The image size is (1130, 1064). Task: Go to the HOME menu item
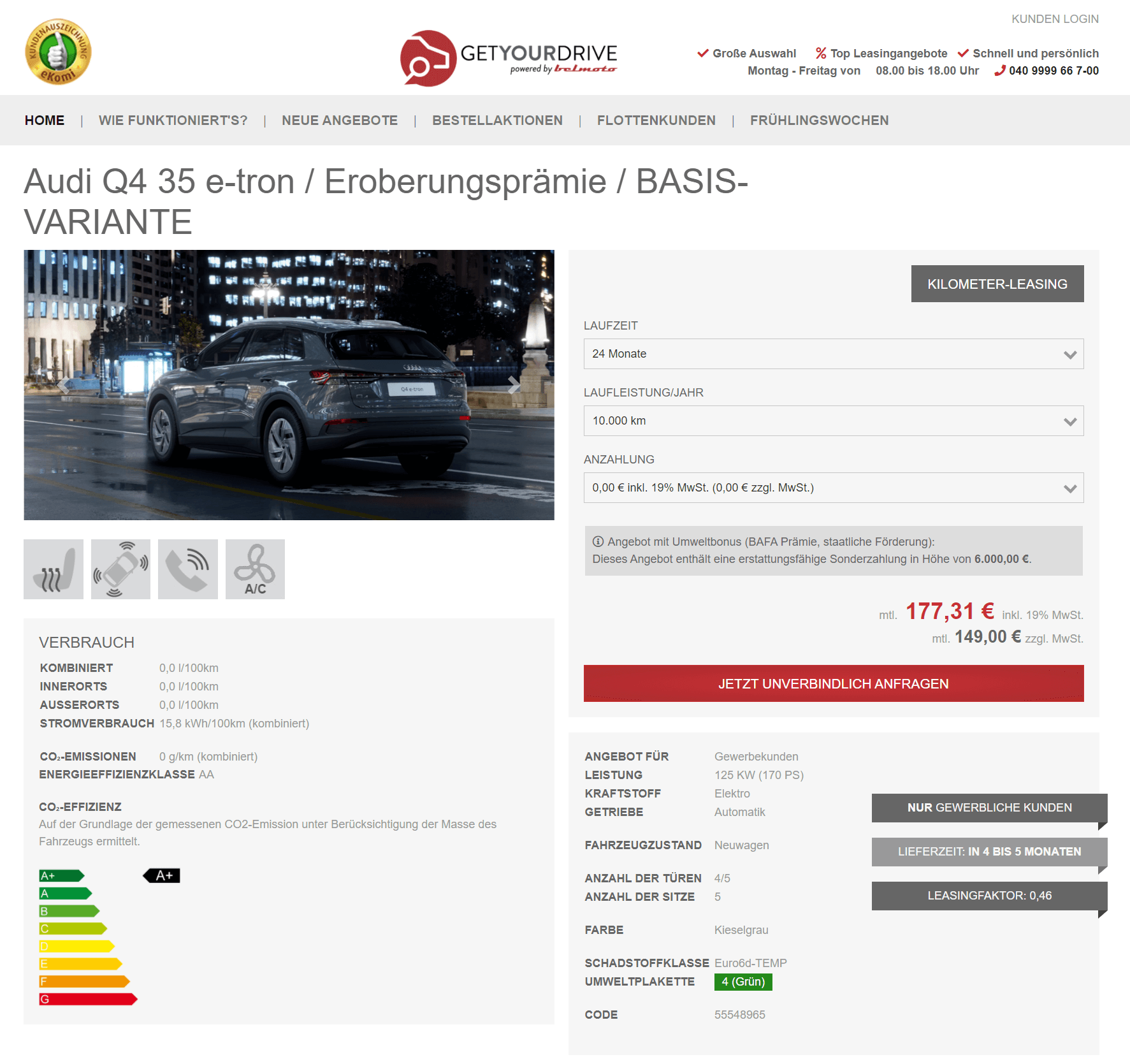click(45, 120)
